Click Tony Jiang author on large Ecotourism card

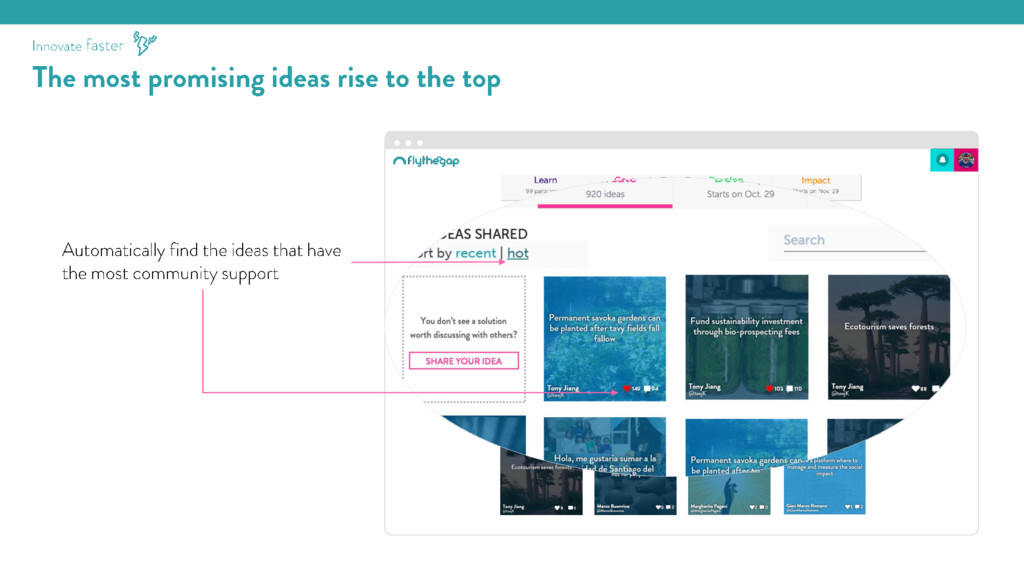pyautogui.click(x=847, y=387)
